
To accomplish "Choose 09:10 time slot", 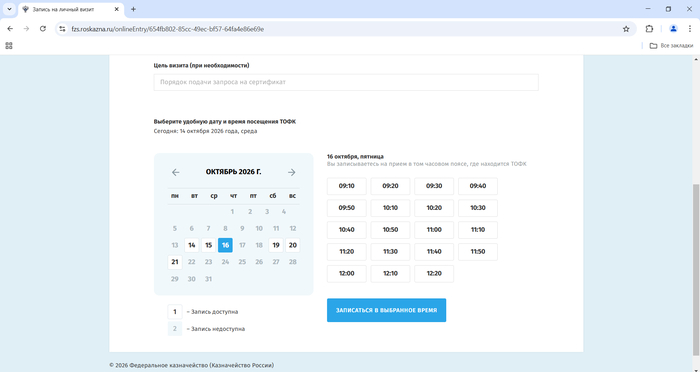I will [346, 186].
